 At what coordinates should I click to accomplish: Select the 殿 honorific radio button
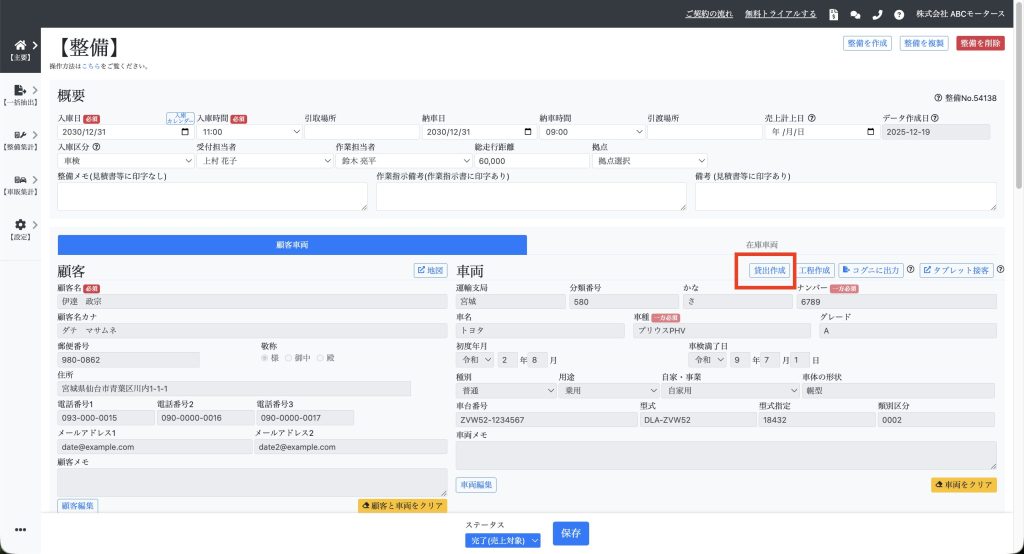320,358
